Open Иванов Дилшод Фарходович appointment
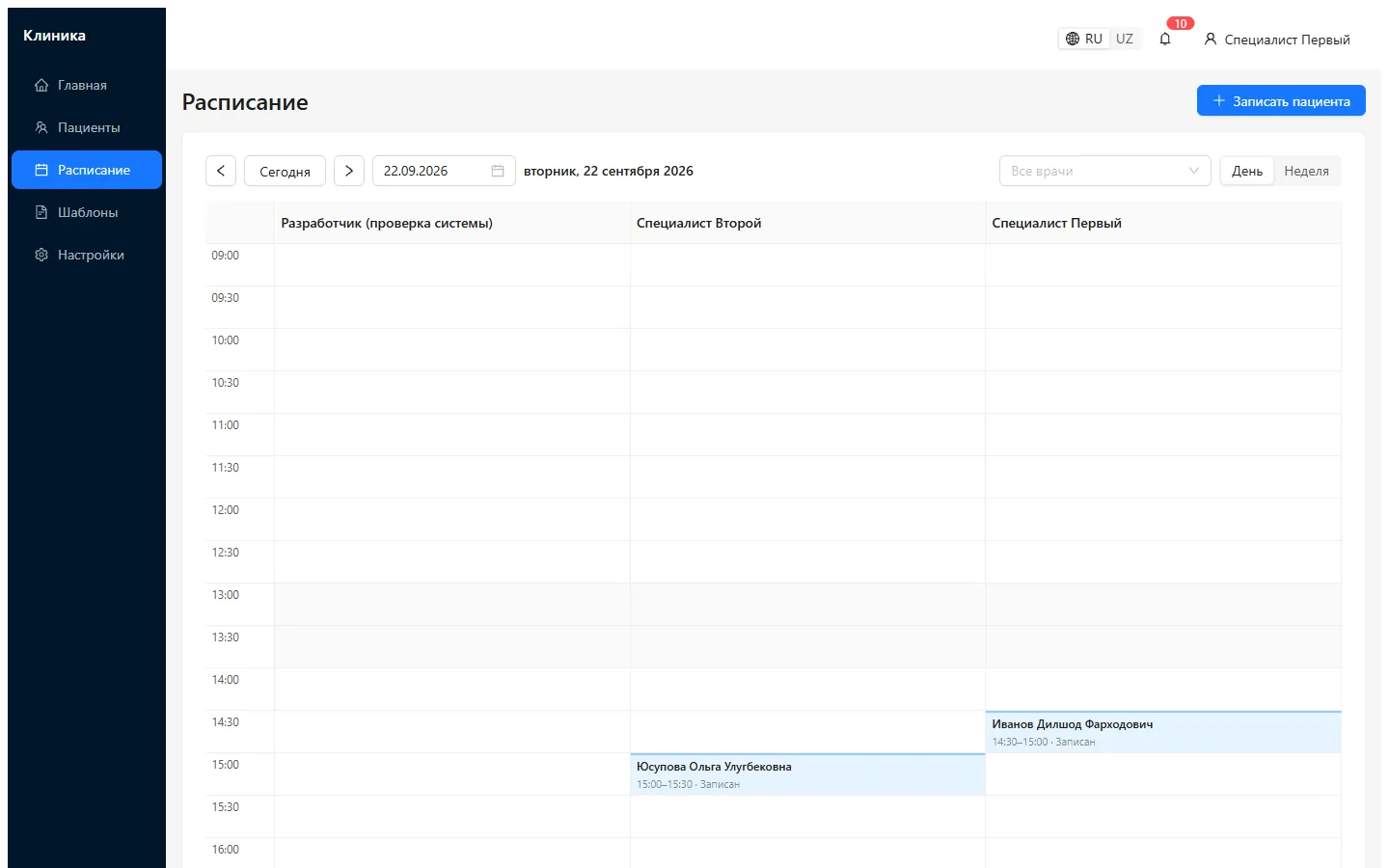Screen dimensions: 1389x868 pos(1163,732)
